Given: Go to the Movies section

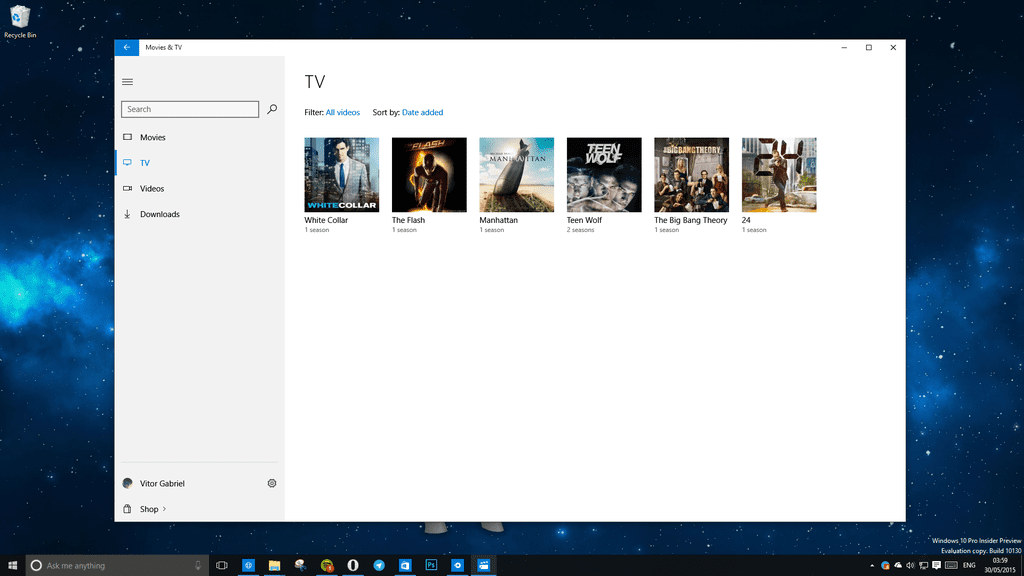Looking at the screenshot, I should tap(200, 137).
